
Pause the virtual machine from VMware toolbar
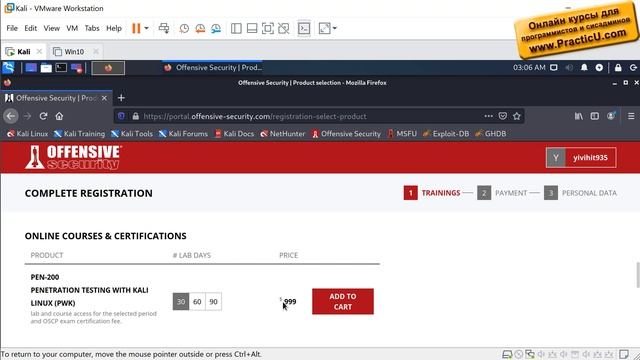pyautogui.click(x=136, y=28)
